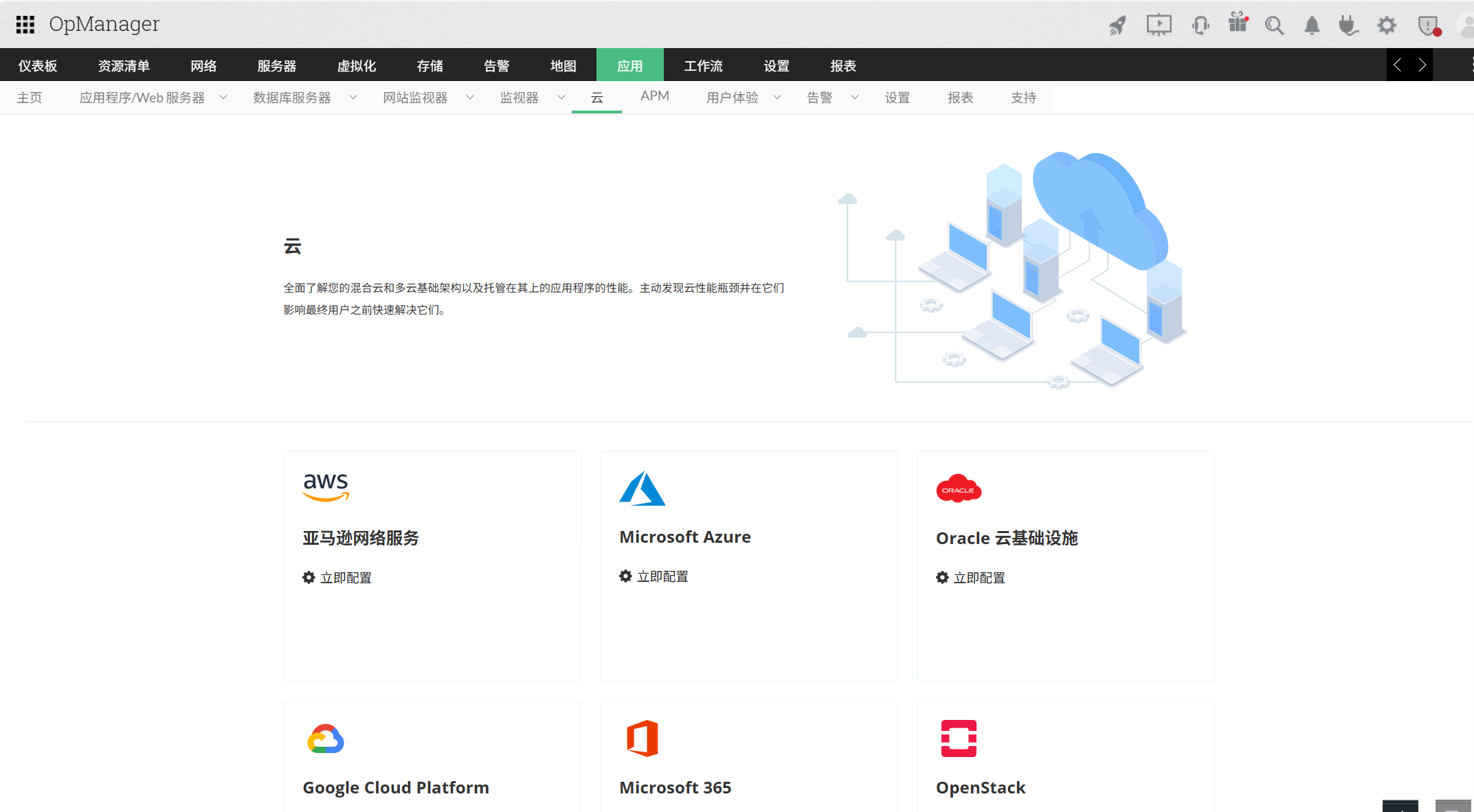Open the settings gear icon
The image size is (1474, 812).
[x=1387, y=25]
